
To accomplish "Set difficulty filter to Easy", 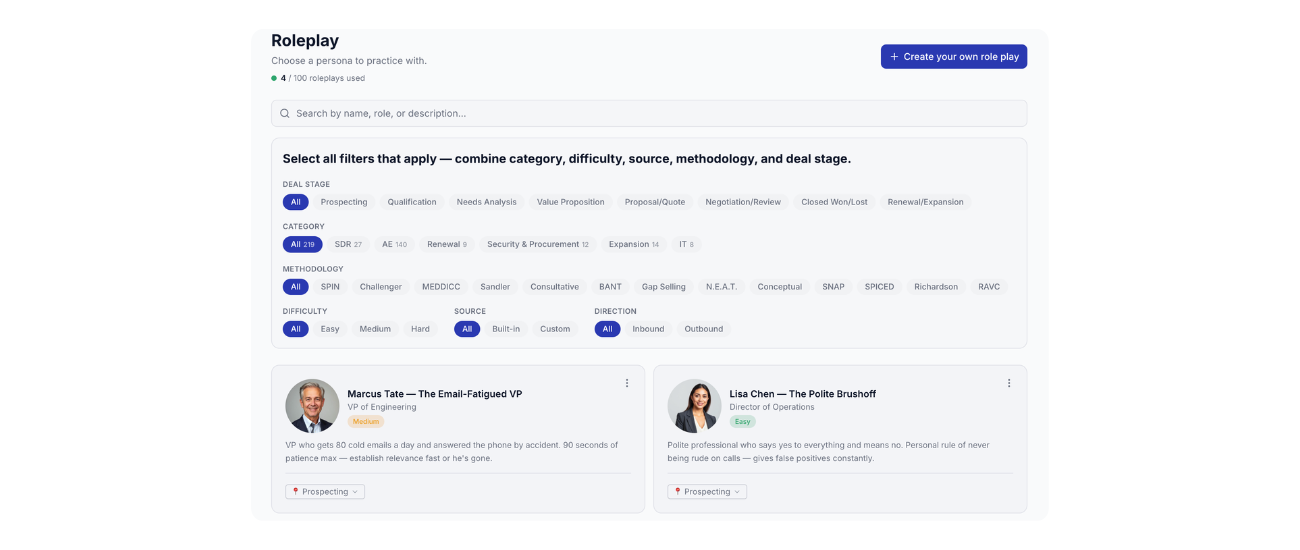I will (330, 329).
